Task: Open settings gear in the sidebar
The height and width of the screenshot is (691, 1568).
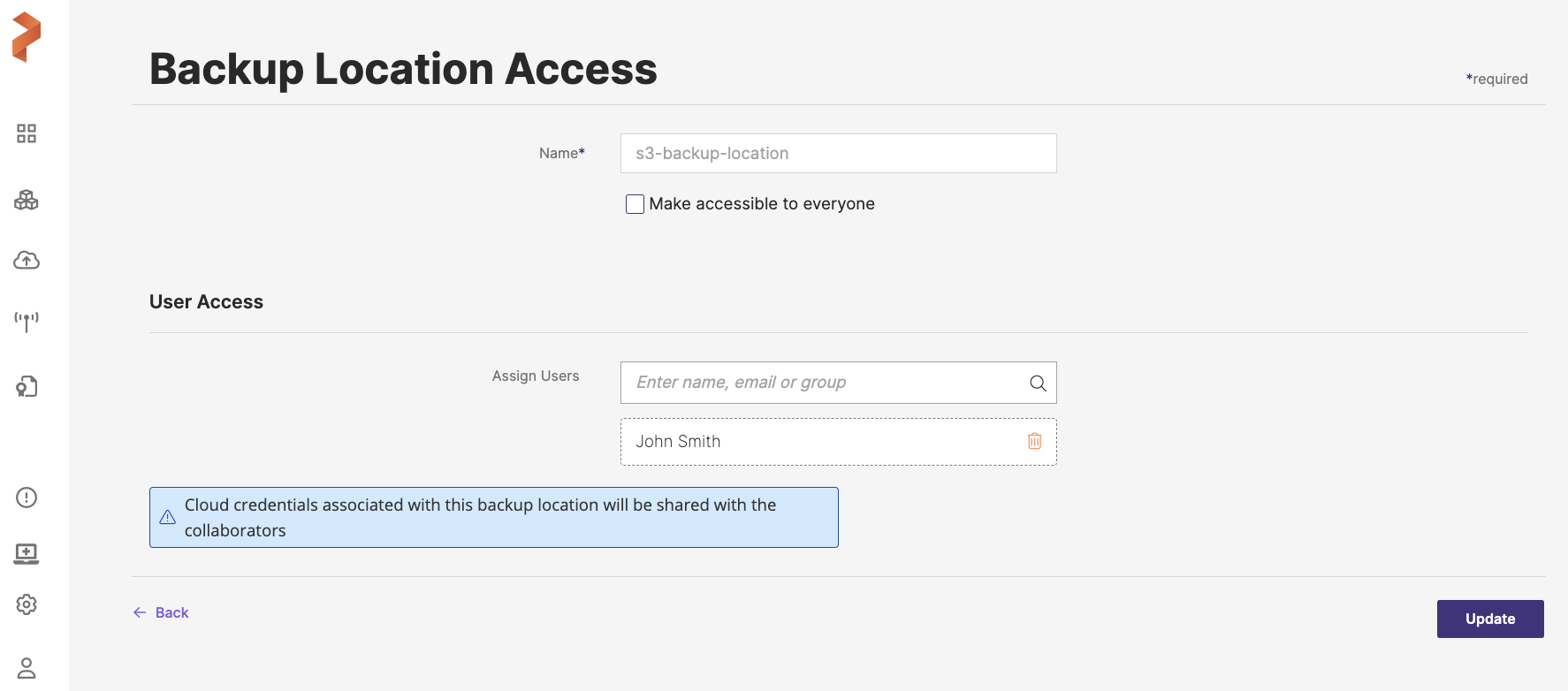Action: point(27,604)
